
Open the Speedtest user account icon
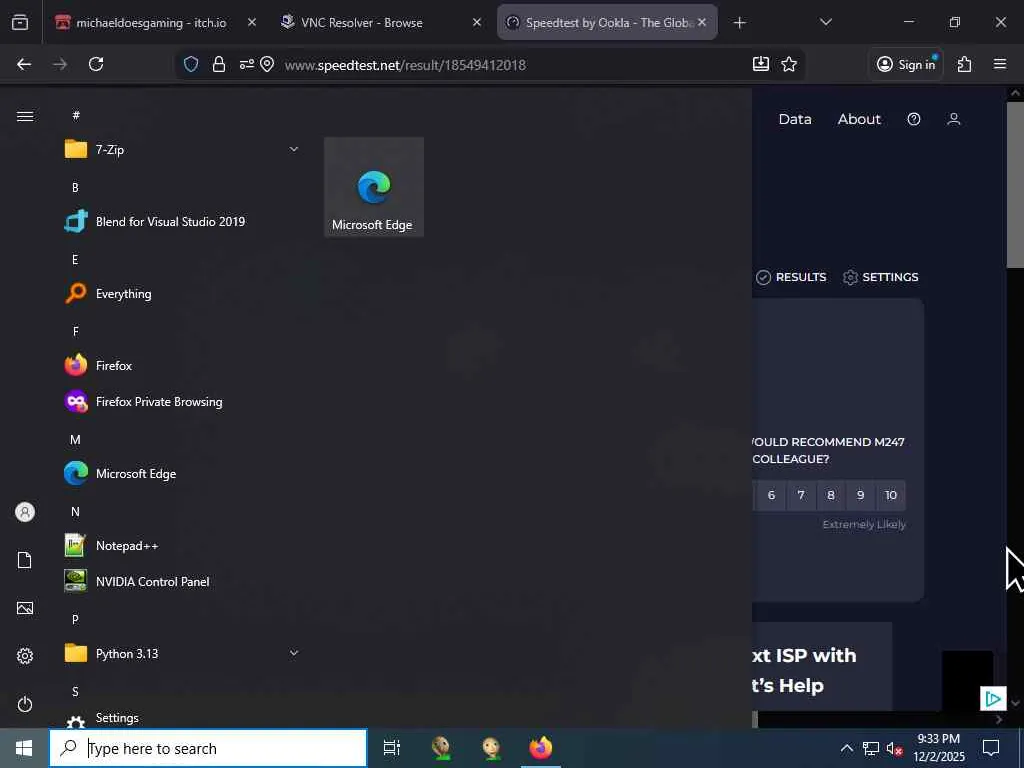953,119
